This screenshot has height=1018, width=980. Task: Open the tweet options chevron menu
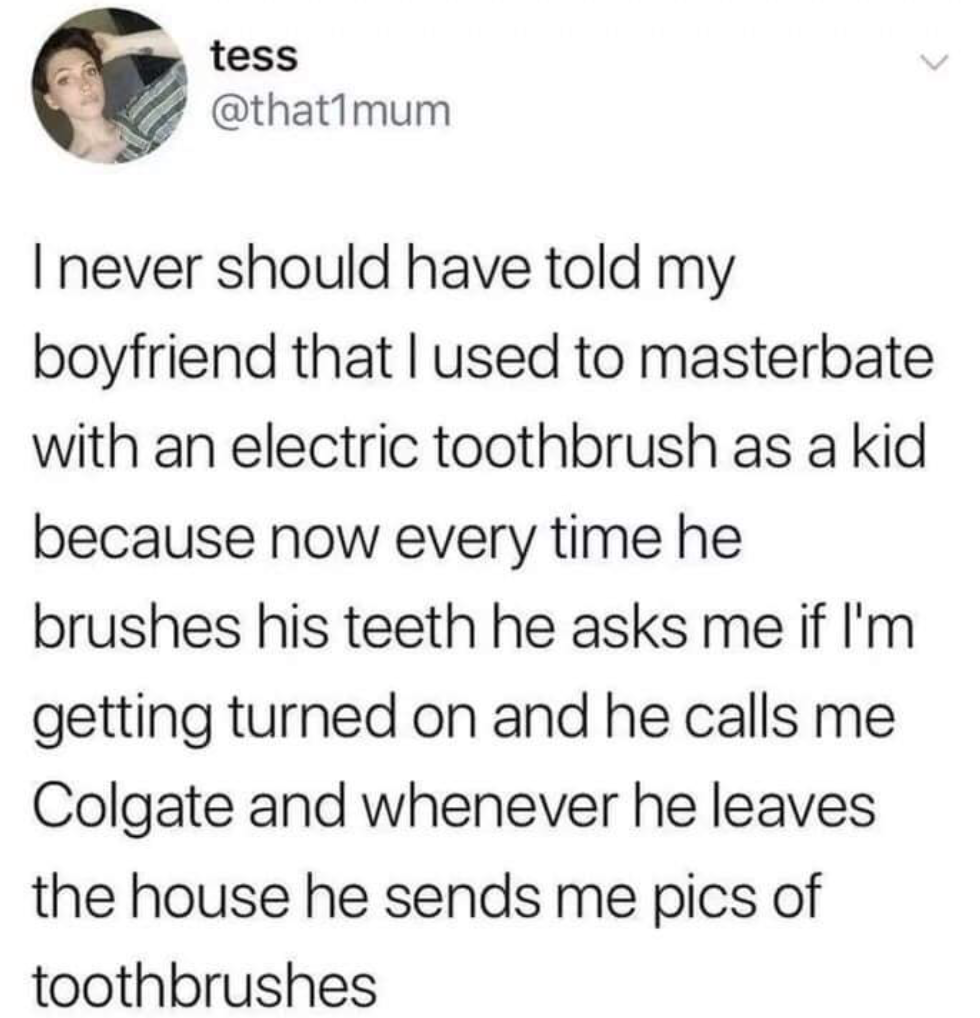click(933, 62)
